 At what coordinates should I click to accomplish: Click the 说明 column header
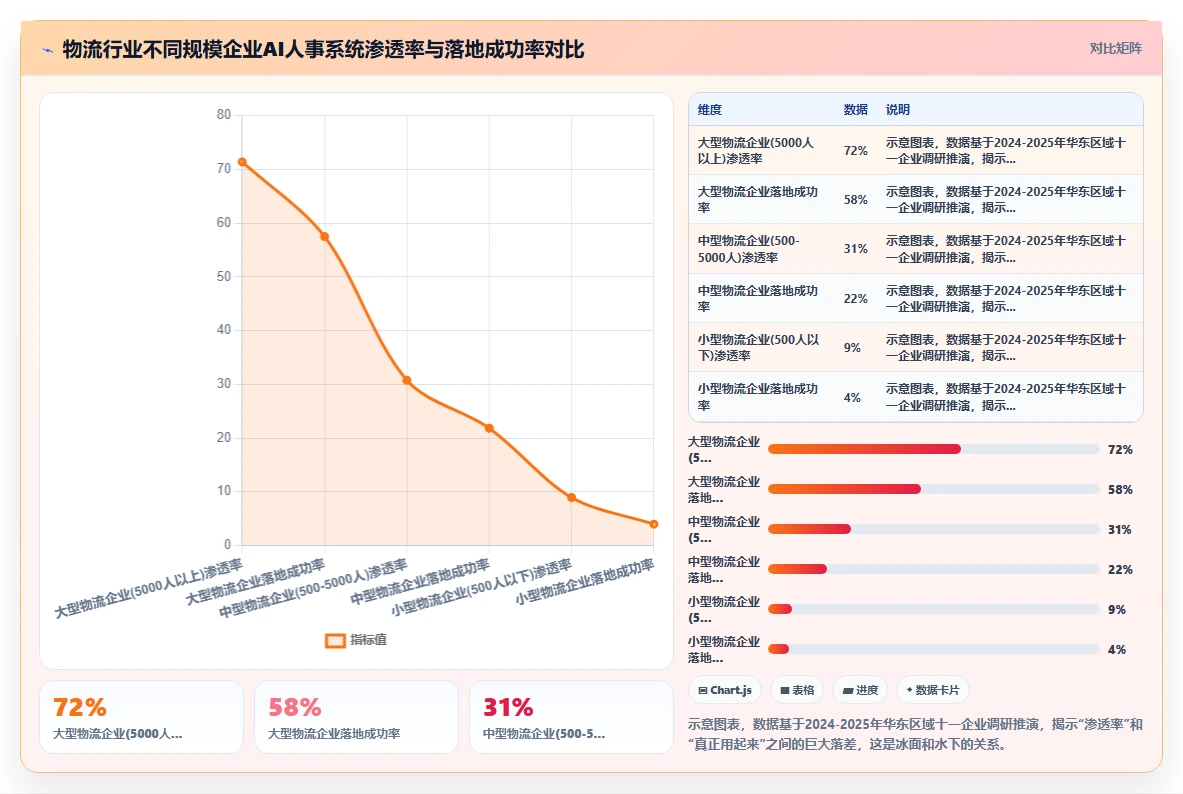[x=897, y=109]
